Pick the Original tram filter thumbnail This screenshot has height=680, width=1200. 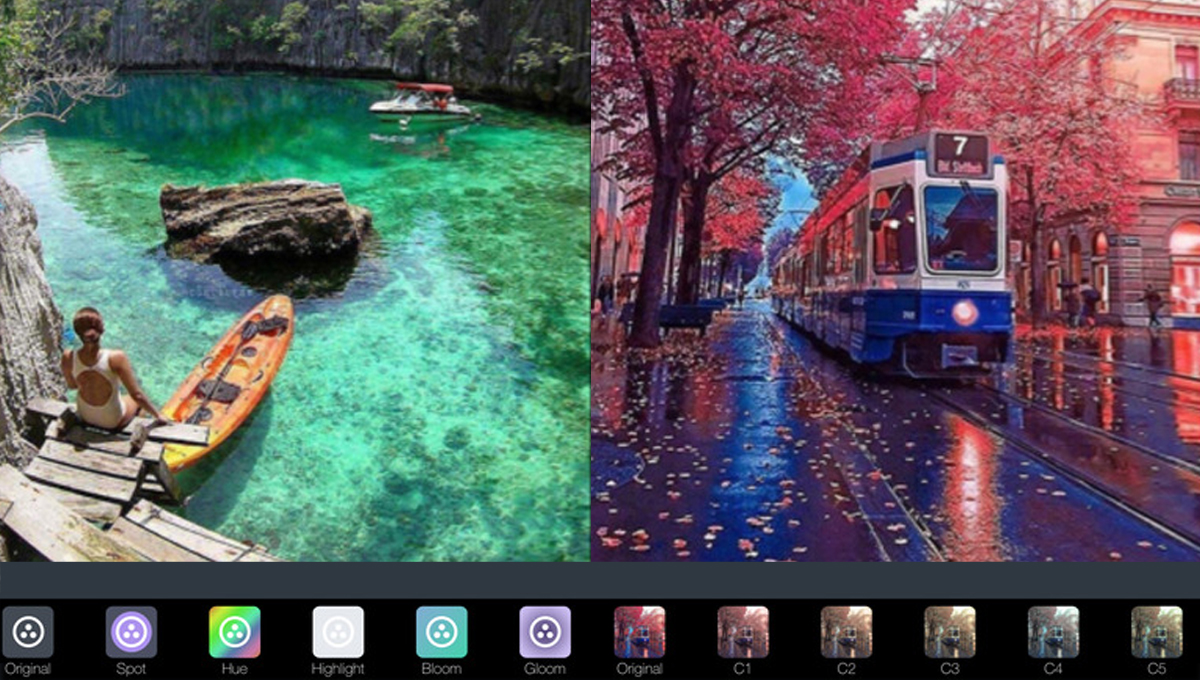point(639,632)
